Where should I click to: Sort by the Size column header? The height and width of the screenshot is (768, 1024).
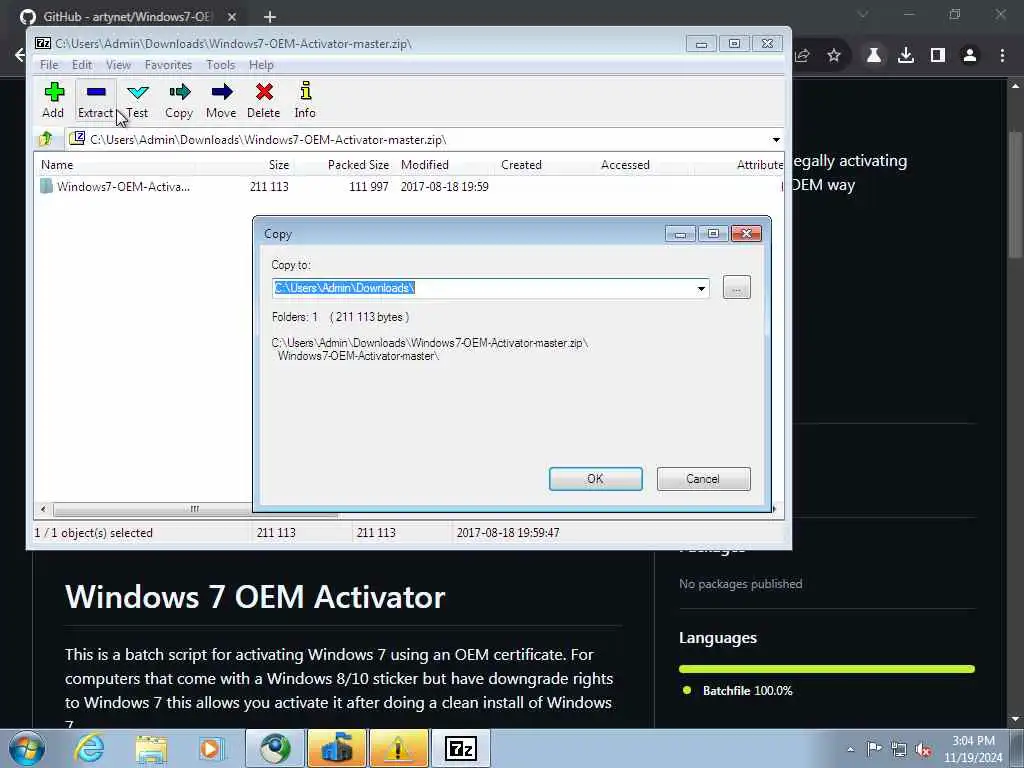[279, 165]
